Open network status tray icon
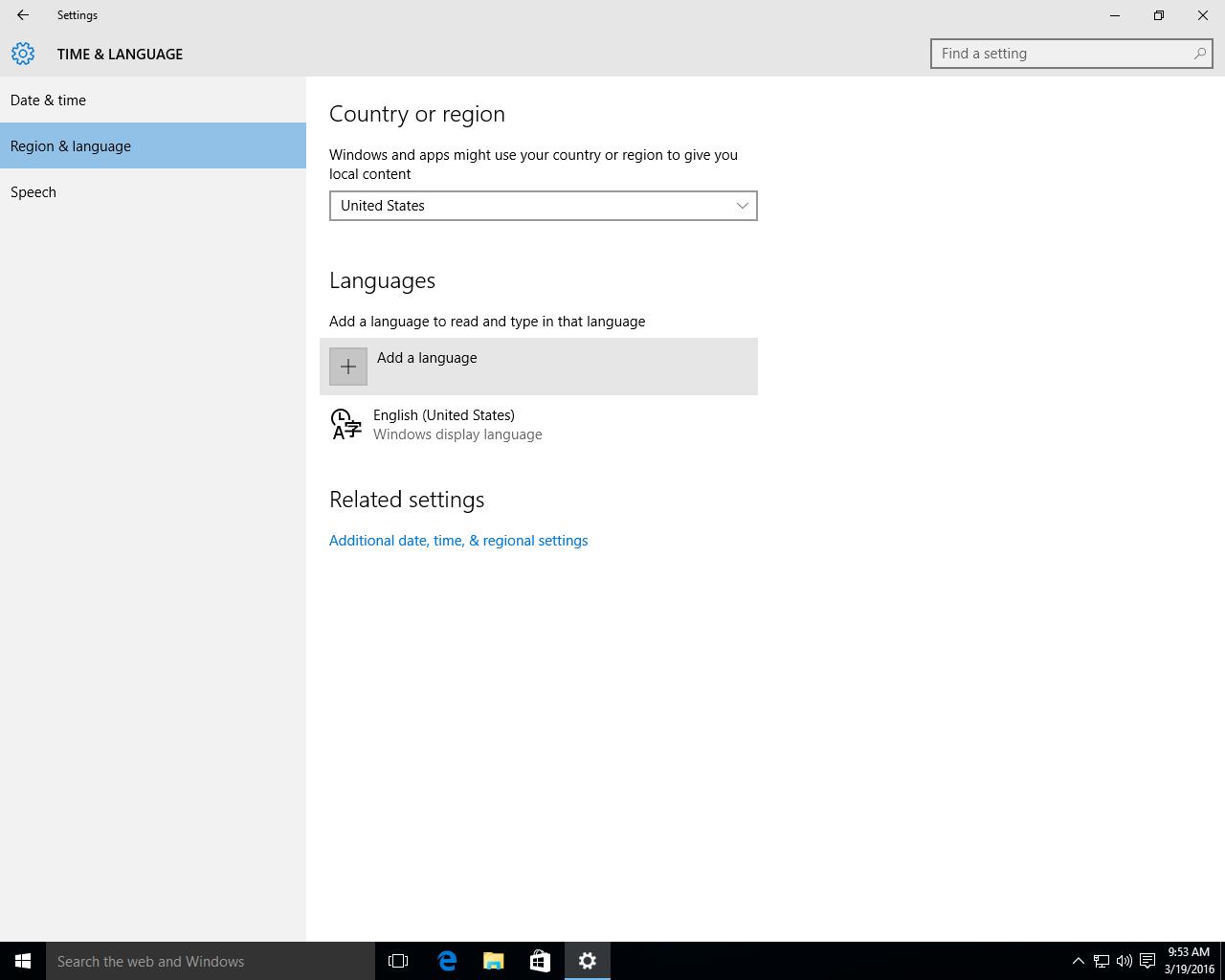 1102,961
